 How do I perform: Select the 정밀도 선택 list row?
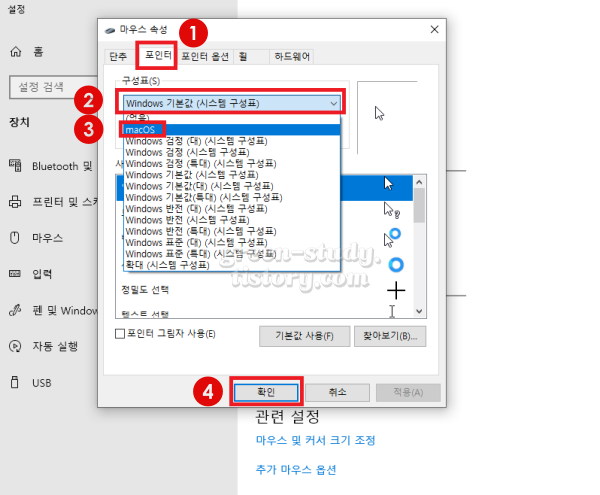264,290
